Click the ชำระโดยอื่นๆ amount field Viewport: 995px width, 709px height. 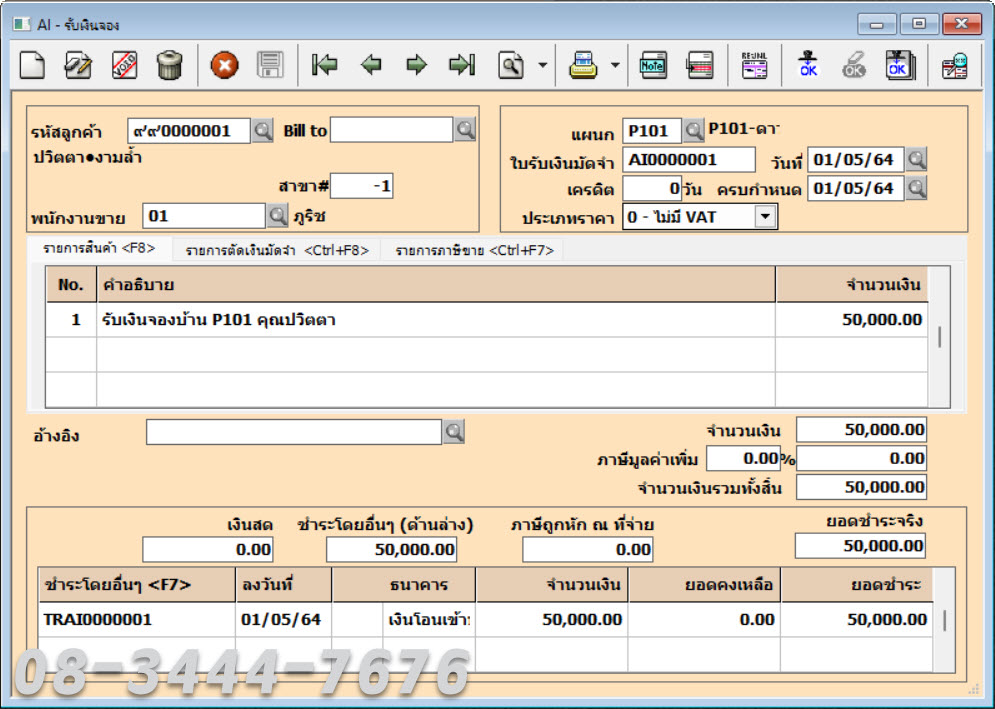pos(392,549)
